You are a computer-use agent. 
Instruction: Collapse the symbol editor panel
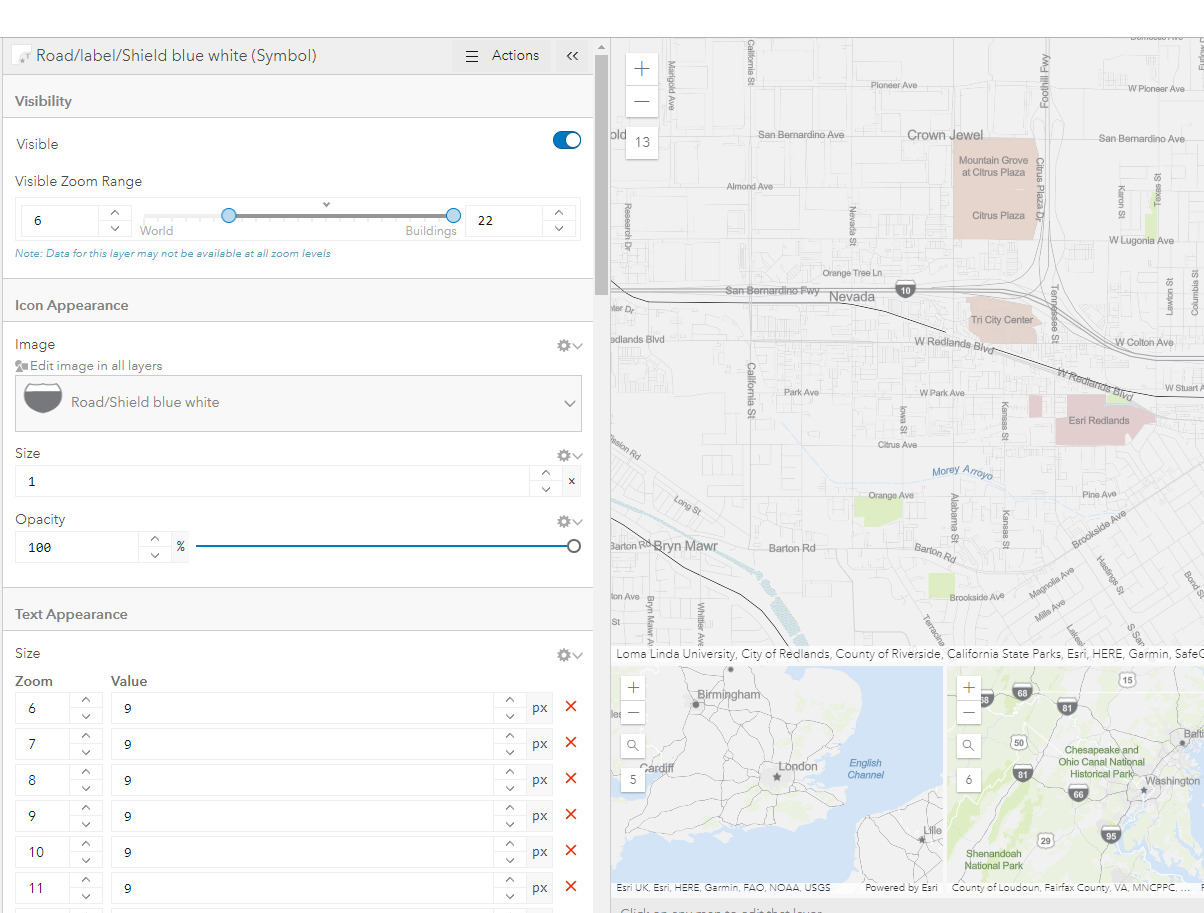pyautogui.click(x=572, y=56)
